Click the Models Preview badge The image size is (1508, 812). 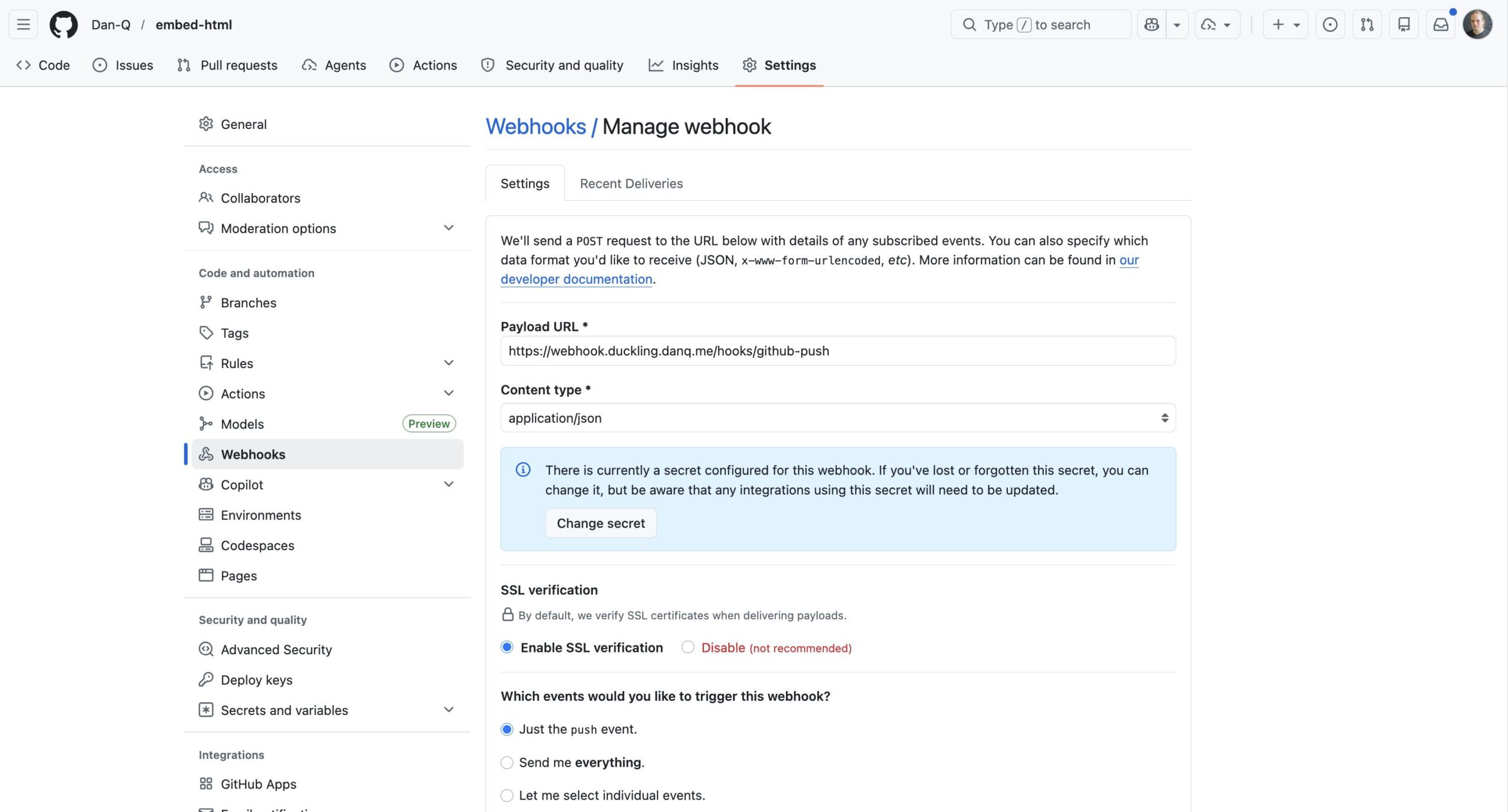click(429, 423)
